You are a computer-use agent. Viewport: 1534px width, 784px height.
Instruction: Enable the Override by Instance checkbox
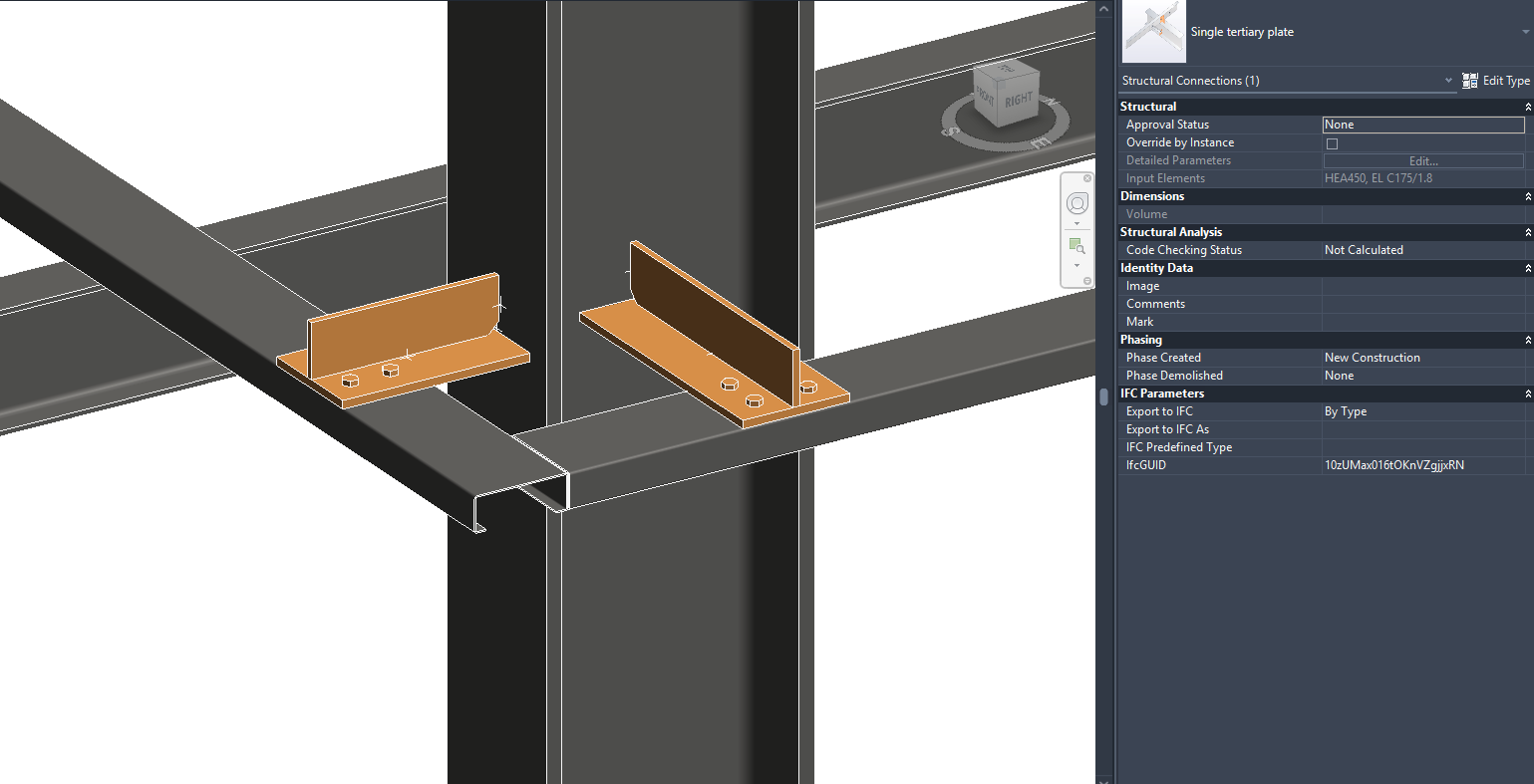(1332, 142)
